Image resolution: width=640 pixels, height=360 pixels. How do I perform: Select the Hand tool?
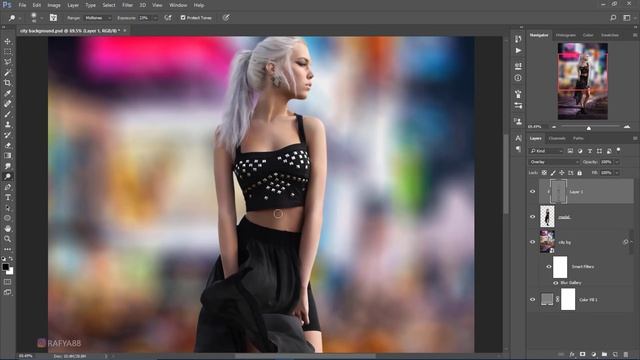click(7, 229)
